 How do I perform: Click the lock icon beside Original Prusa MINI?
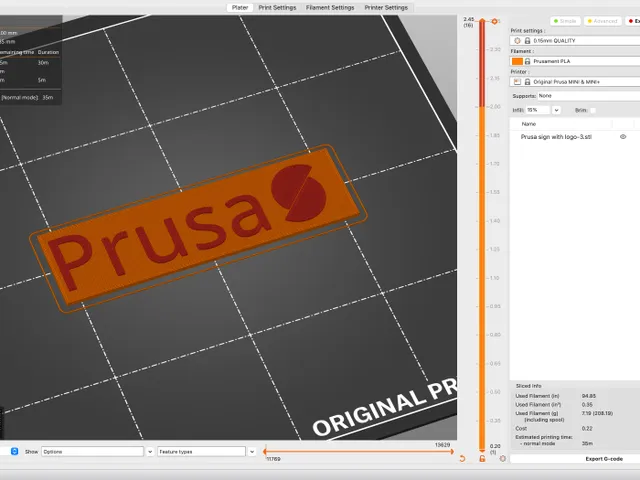[527, 82]
